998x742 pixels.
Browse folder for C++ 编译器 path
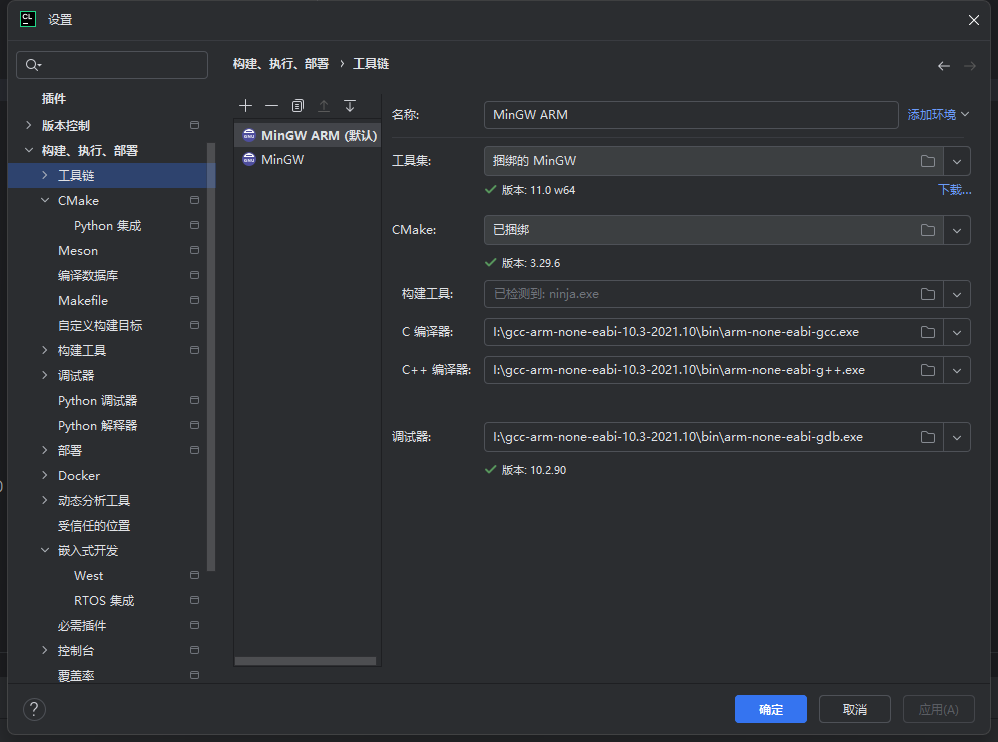click(928, 370)
